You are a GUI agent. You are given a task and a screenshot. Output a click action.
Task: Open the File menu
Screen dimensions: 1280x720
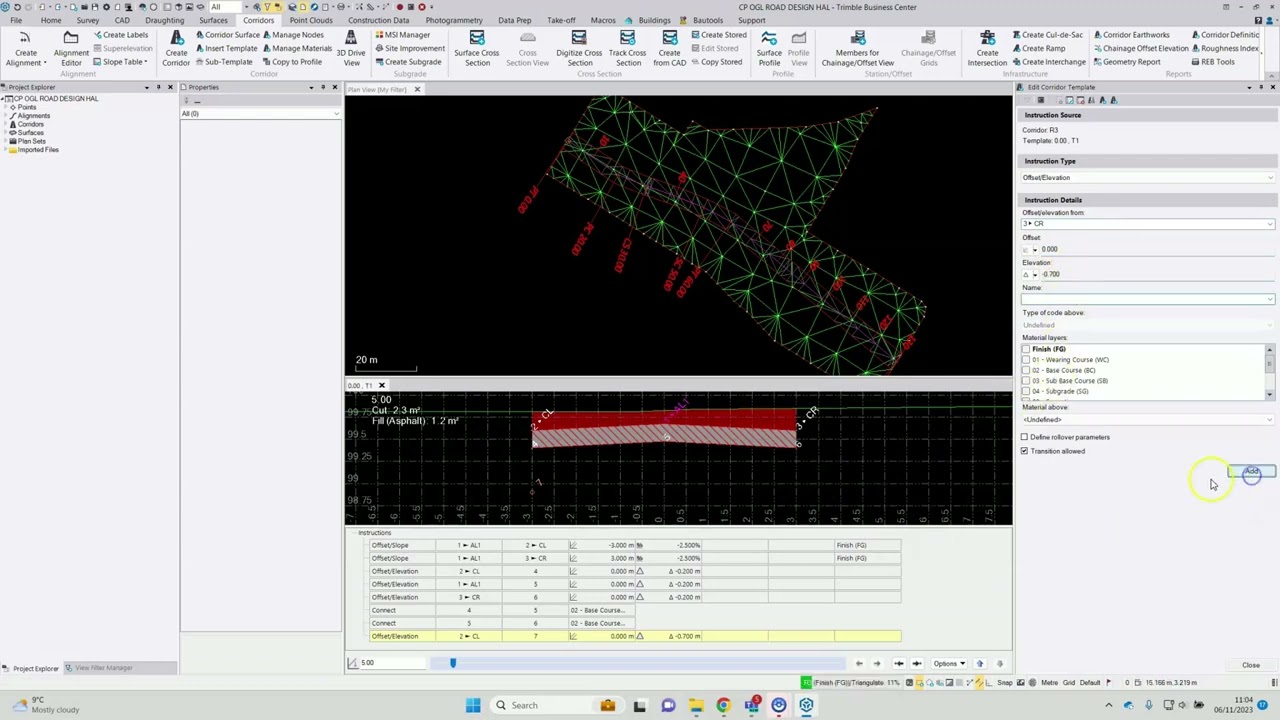coord(16,20)
